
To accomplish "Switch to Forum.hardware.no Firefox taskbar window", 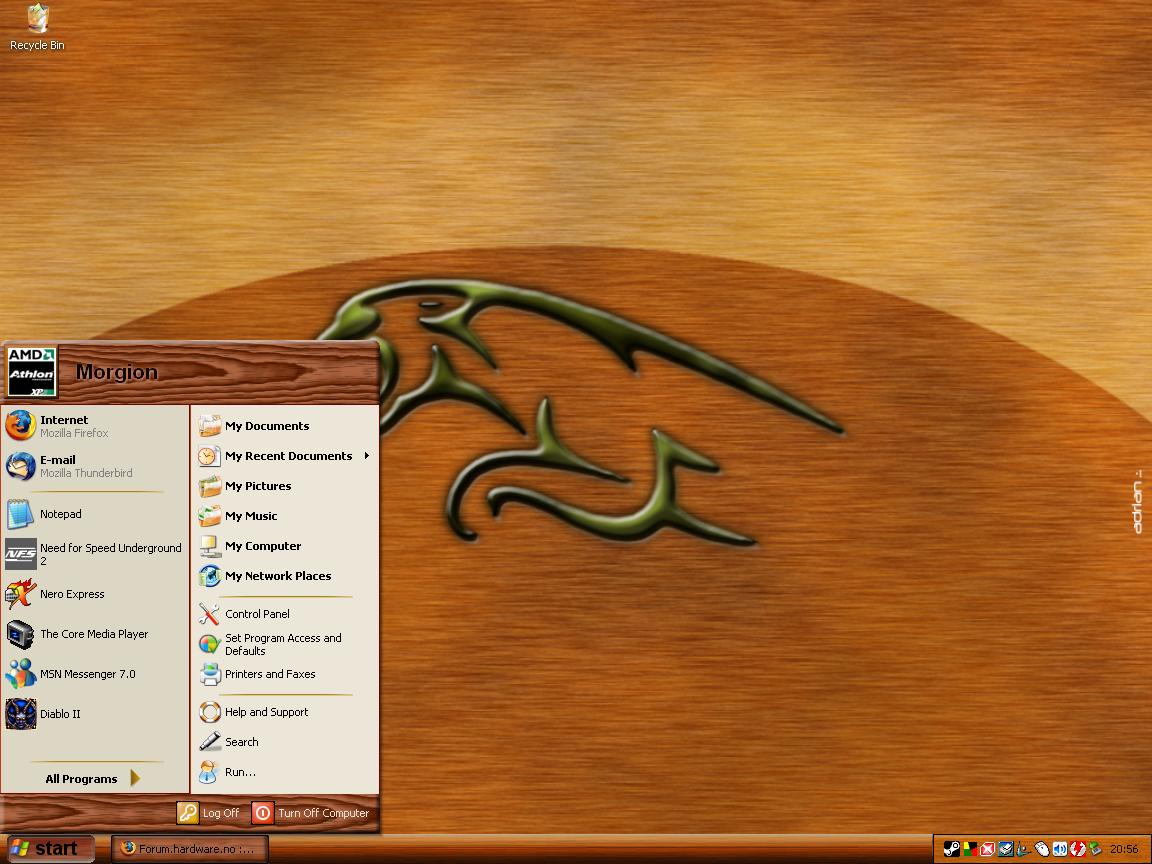I will coord(190,849).
